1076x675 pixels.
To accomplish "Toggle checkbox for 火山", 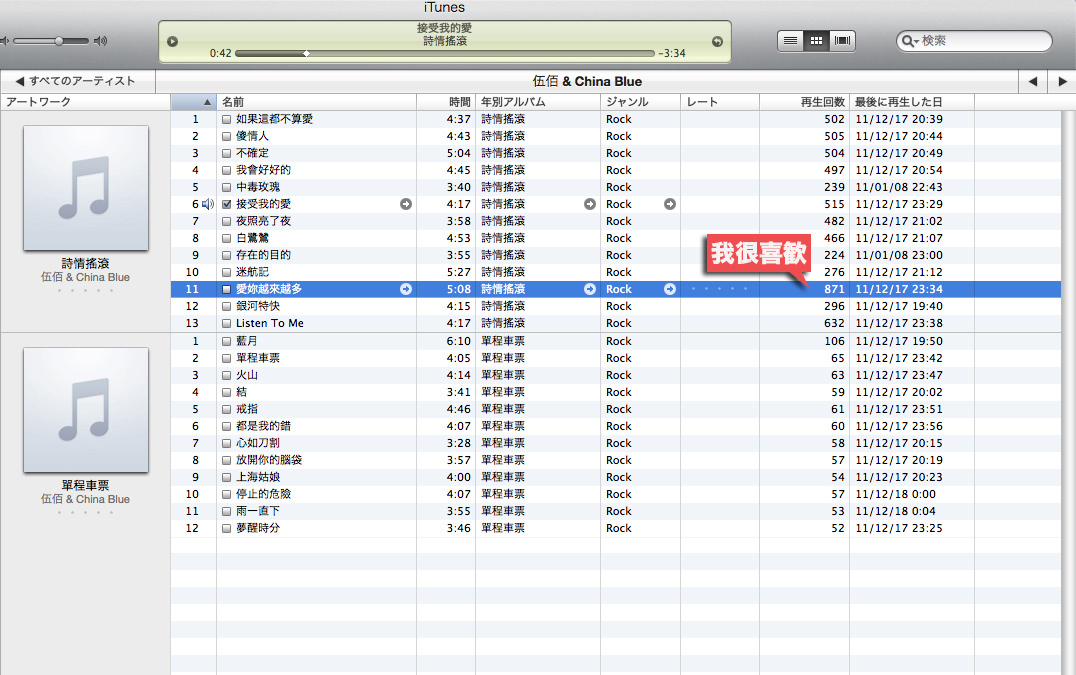I will pos(226,376).
